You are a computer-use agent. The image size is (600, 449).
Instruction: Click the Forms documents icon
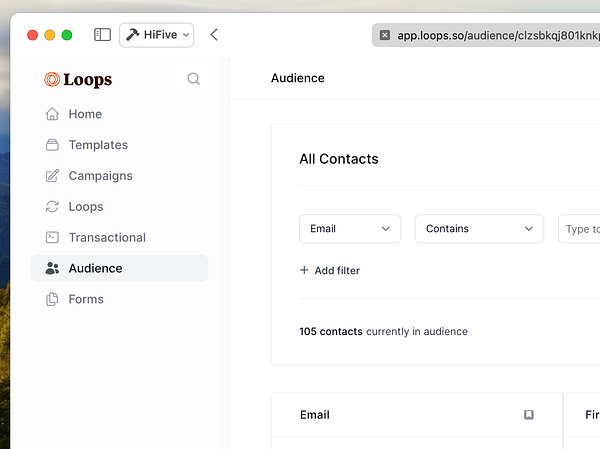[53, 299]
